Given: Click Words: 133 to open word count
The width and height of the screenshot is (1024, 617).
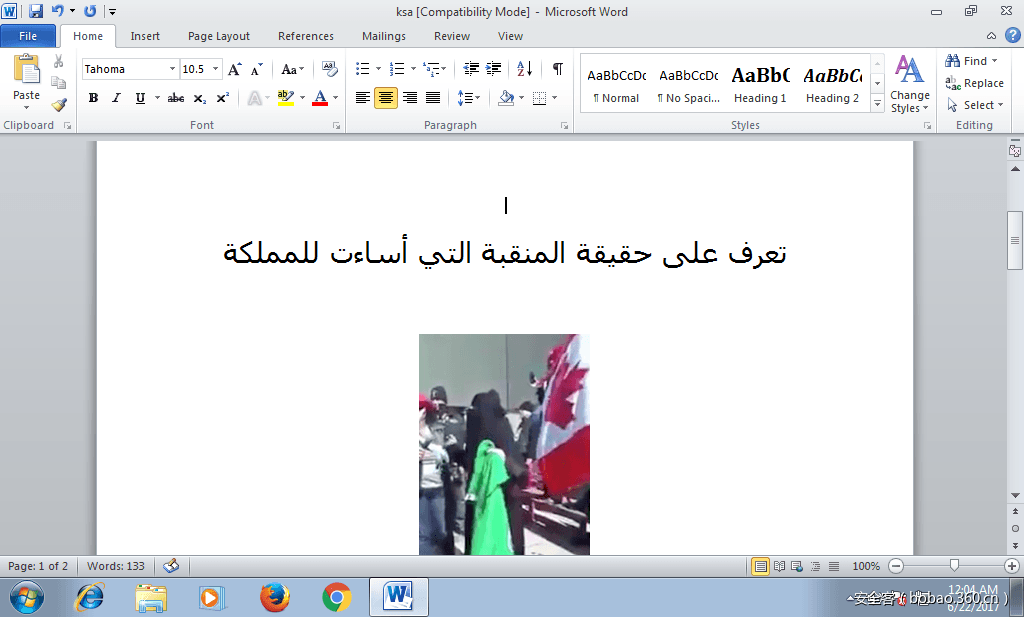Looking at the screenshot, I should pyautogui.click(x=117, y=565).
